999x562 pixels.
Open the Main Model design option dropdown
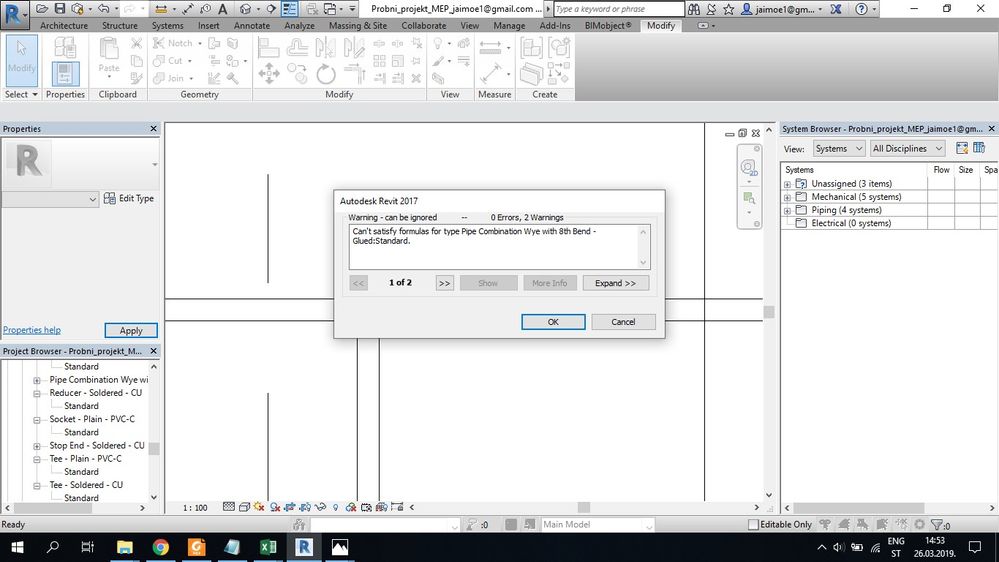click(x=597, y=524)
